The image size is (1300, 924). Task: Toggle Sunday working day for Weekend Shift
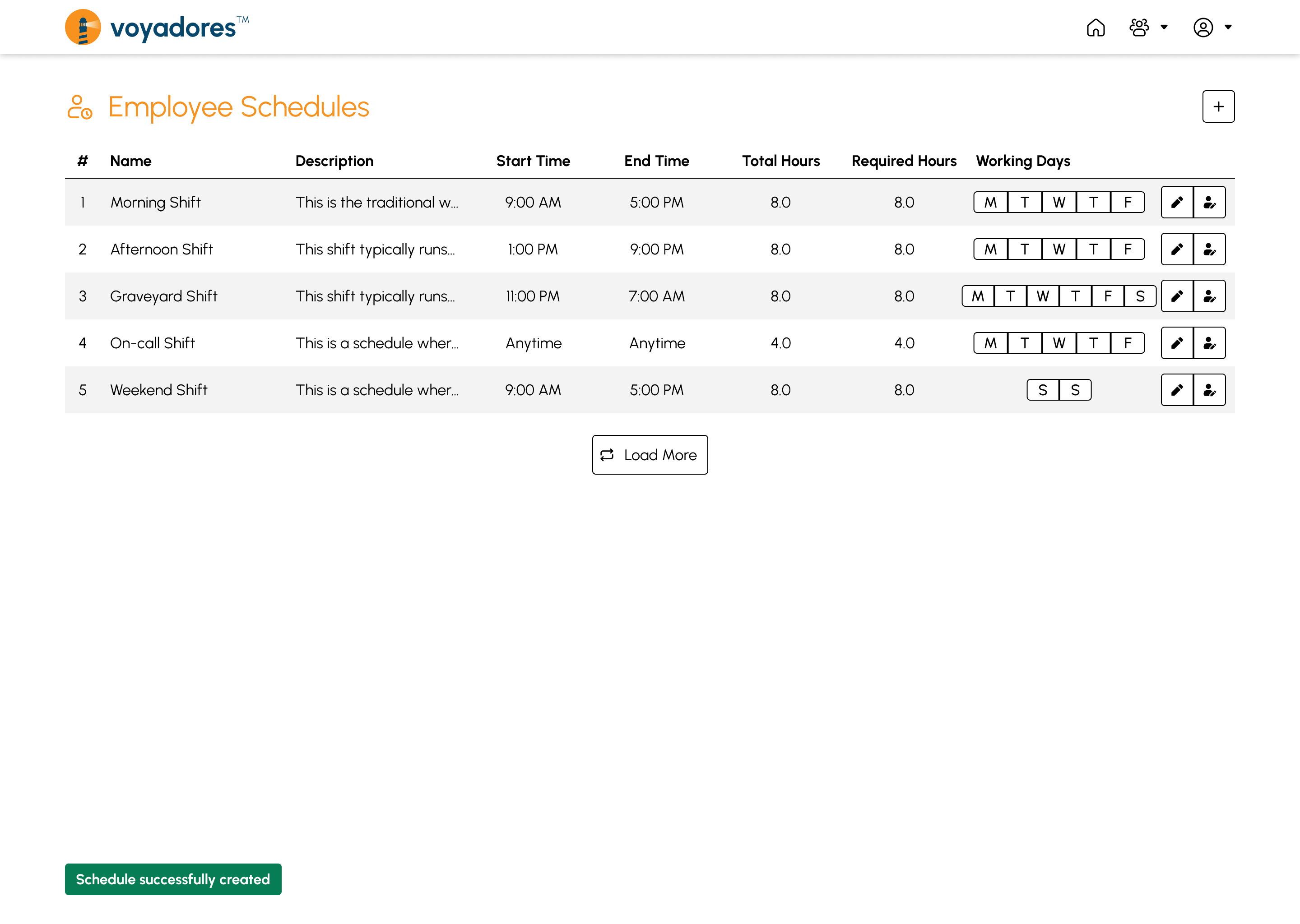pyautogui.click(x=1075, y=389)
